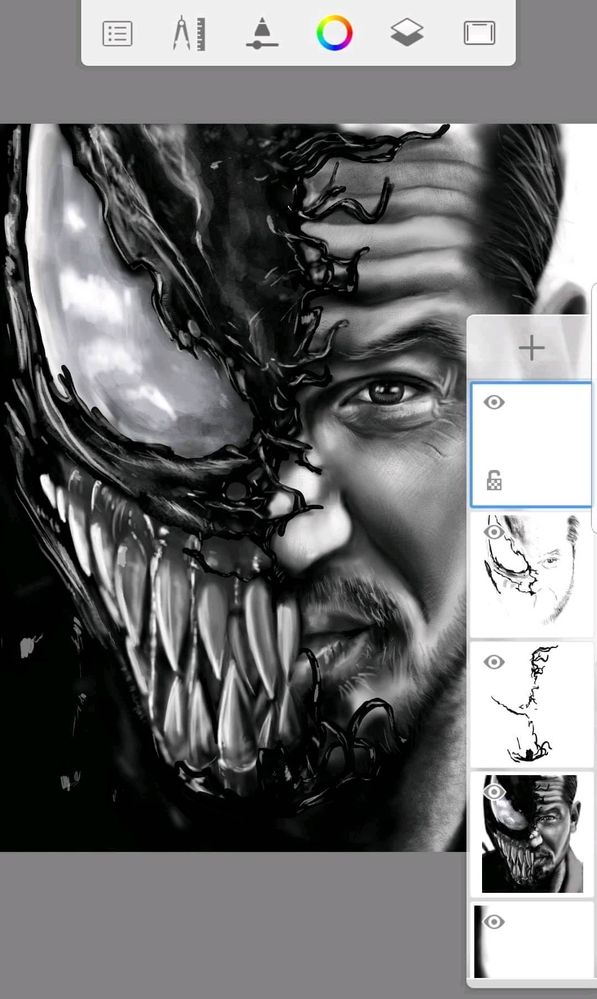Hide the black tendrils line layer
The image size is (597, 999).
click(494, 662)
